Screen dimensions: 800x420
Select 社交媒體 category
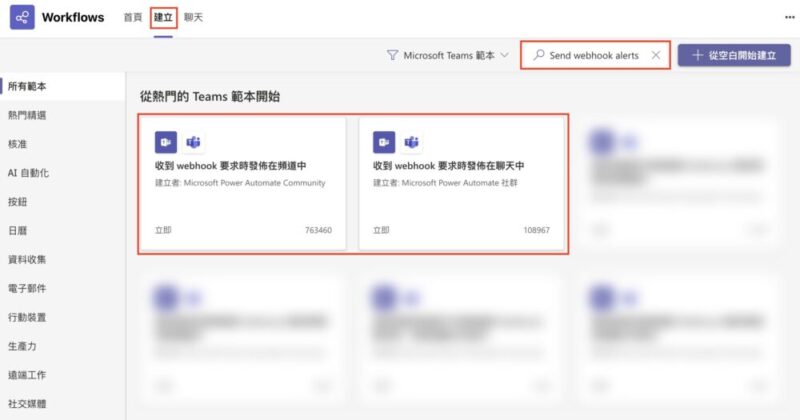pos(62,404)
